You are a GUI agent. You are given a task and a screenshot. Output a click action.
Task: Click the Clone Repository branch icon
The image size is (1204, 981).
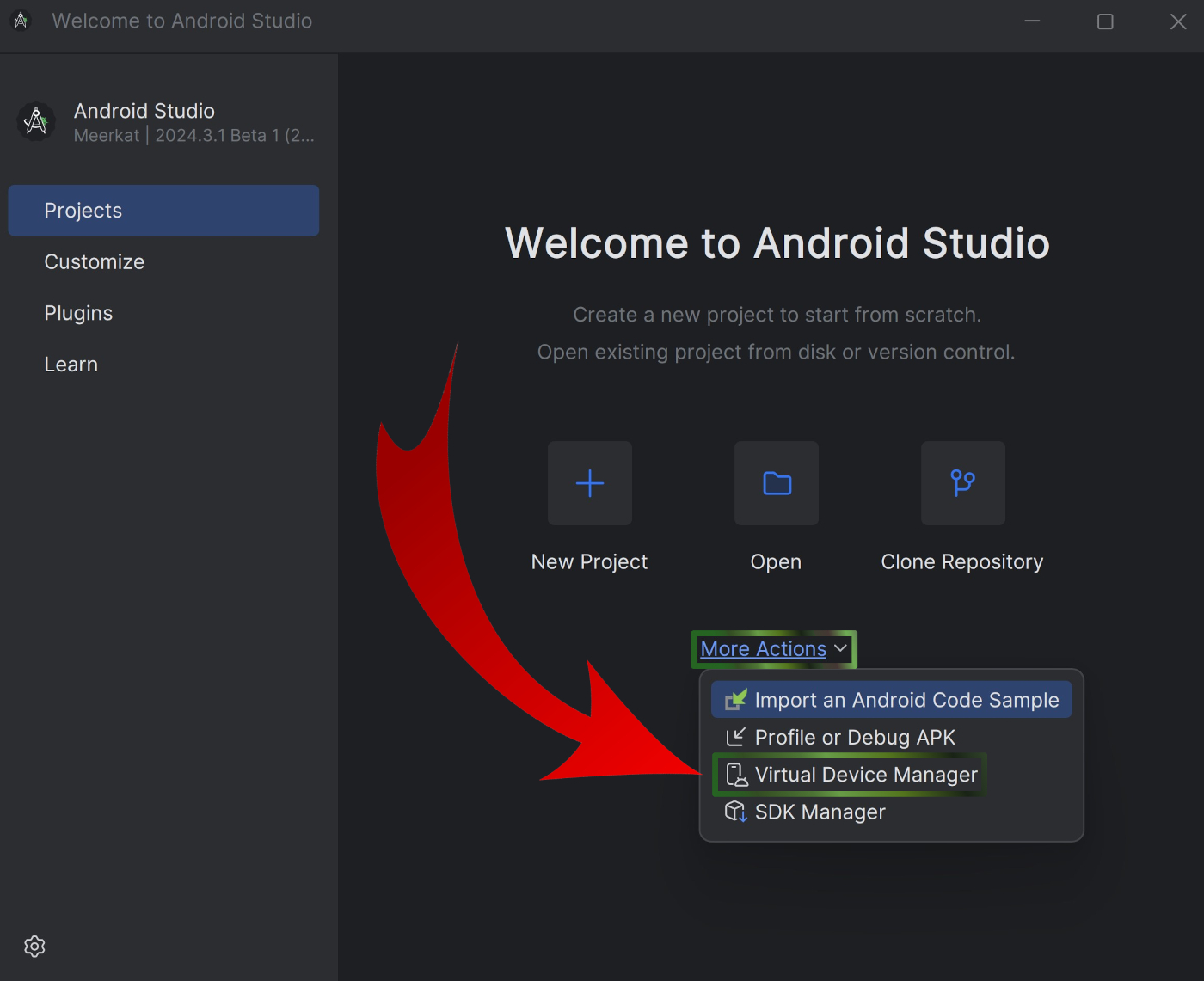click(962, 483)
